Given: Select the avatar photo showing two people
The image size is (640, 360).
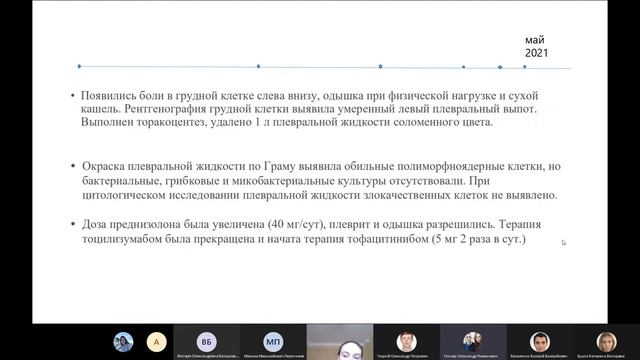Looking at the screenshot, I should [473, 342].
